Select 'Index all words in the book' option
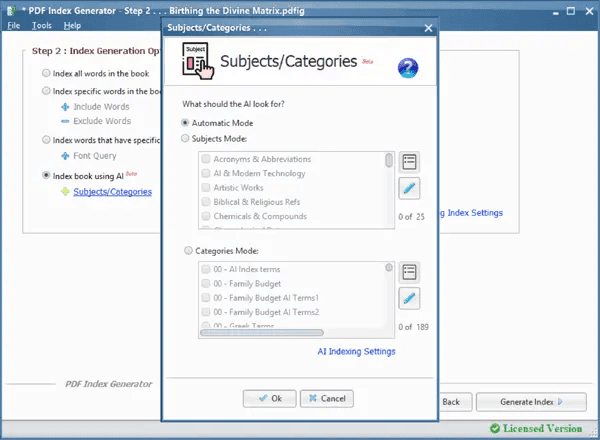600x440 pixels. (46, 73)
